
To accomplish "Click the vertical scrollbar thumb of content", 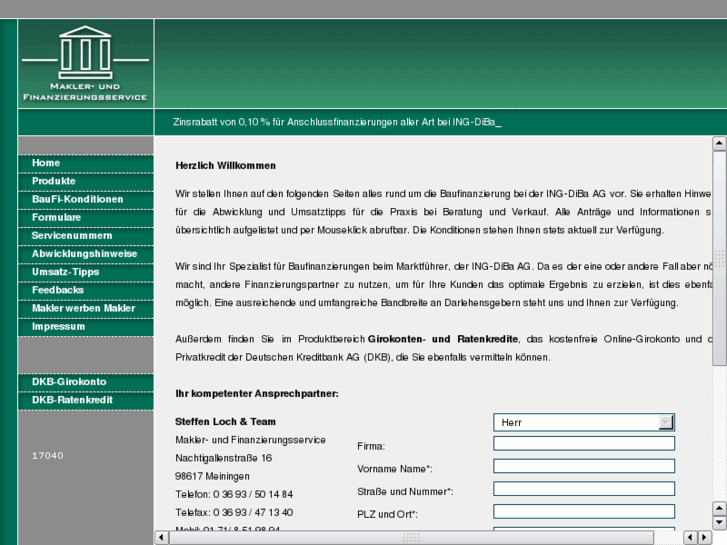I will (x=719, y=258).
